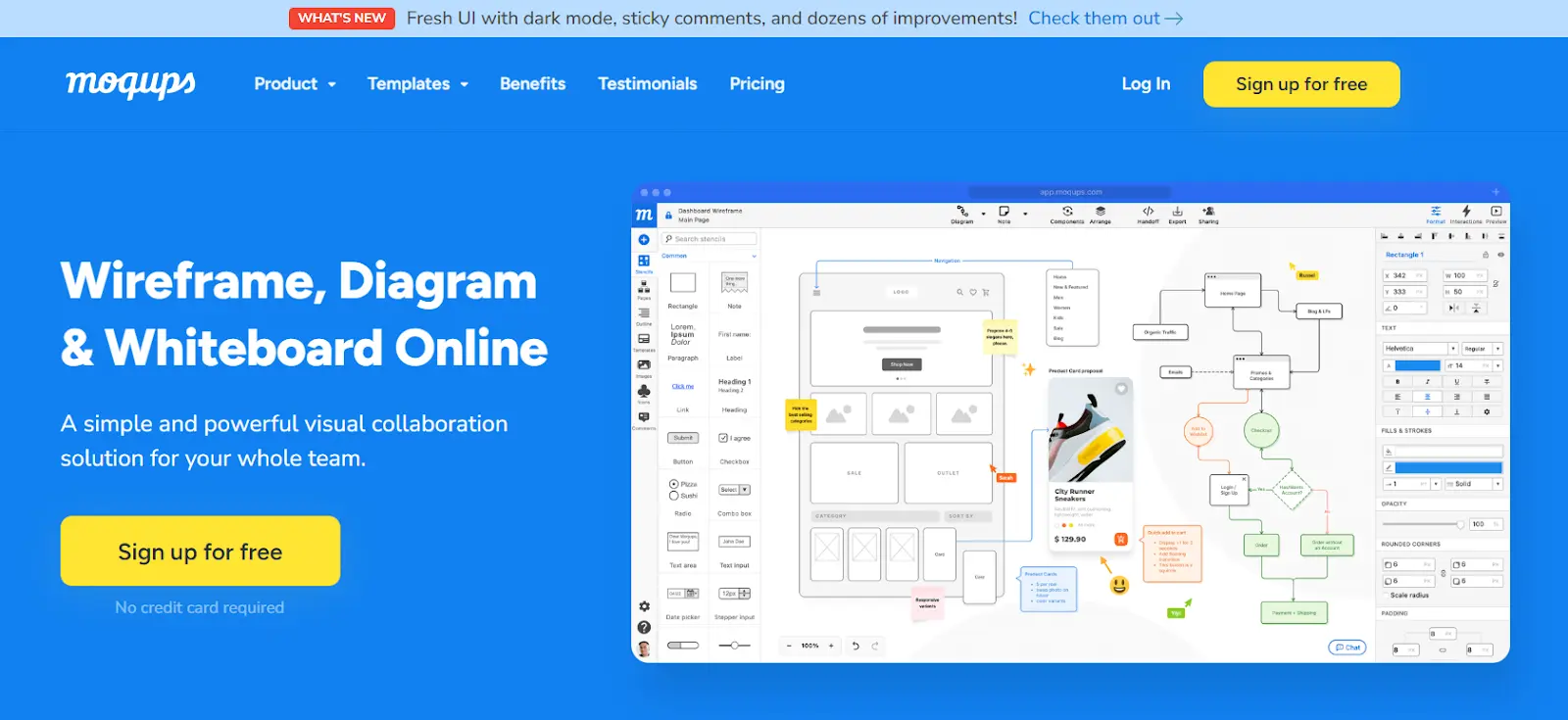Toggle underline text formatting
The width and height of the screenshot is (1568, 720).
1457,382
